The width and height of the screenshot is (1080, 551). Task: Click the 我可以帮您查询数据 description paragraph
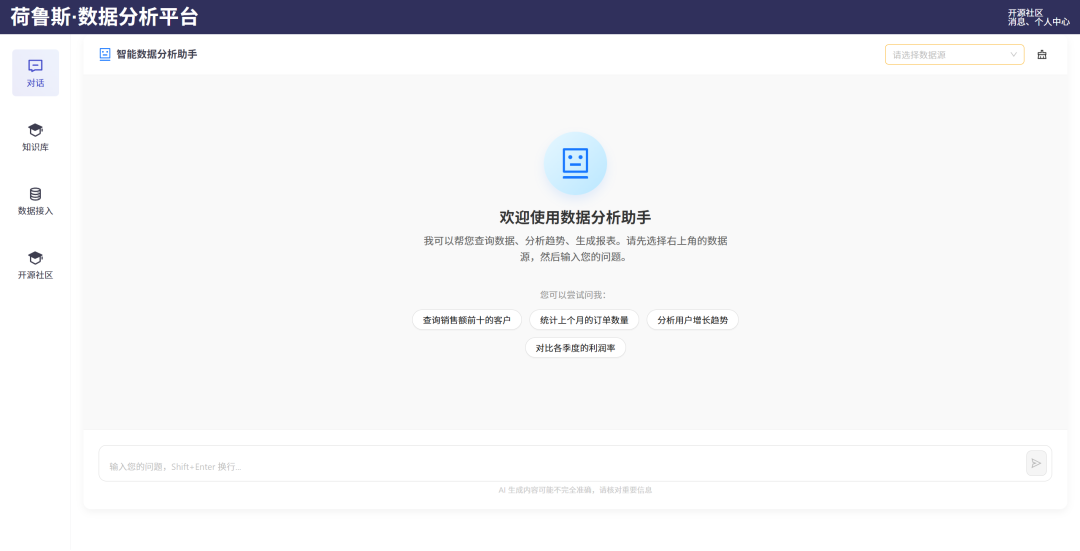click(x=575, y=249)
